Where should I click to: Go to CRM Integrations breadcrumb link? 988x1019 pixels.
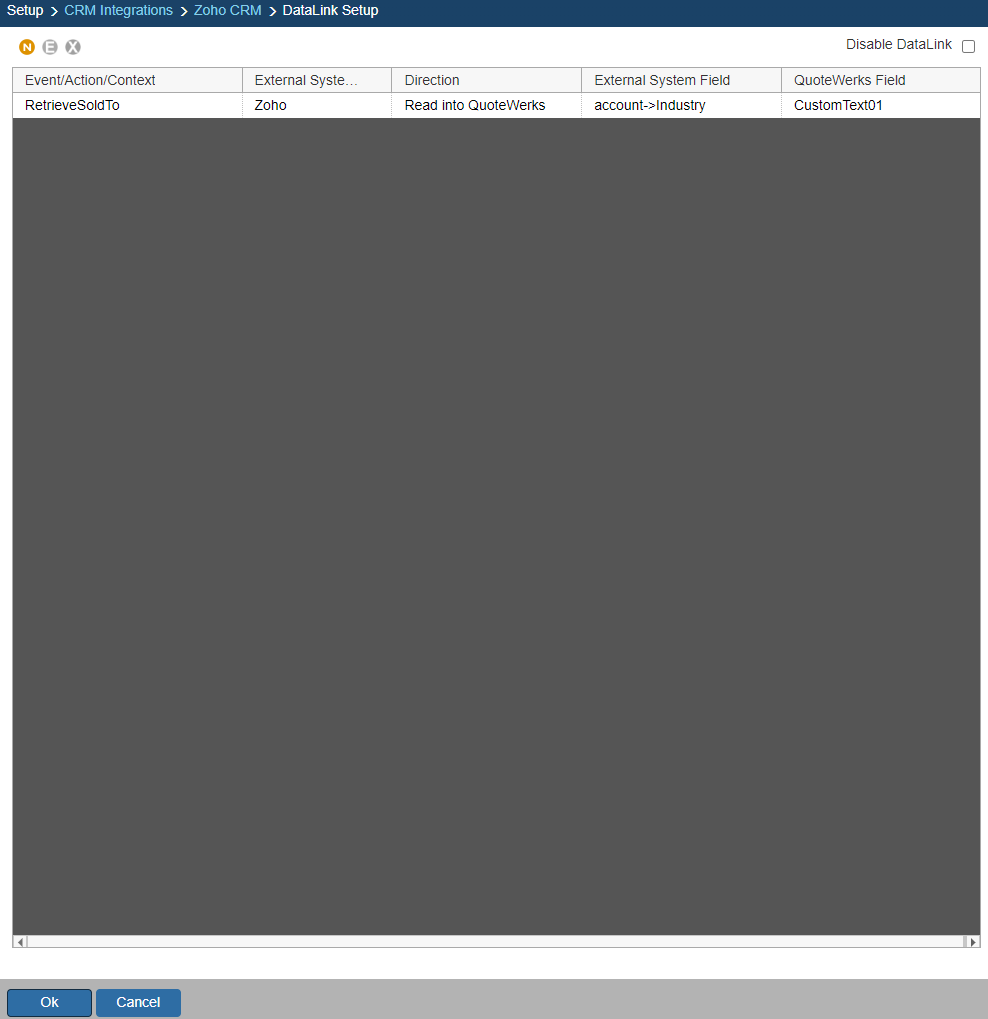tap(118, 10)
